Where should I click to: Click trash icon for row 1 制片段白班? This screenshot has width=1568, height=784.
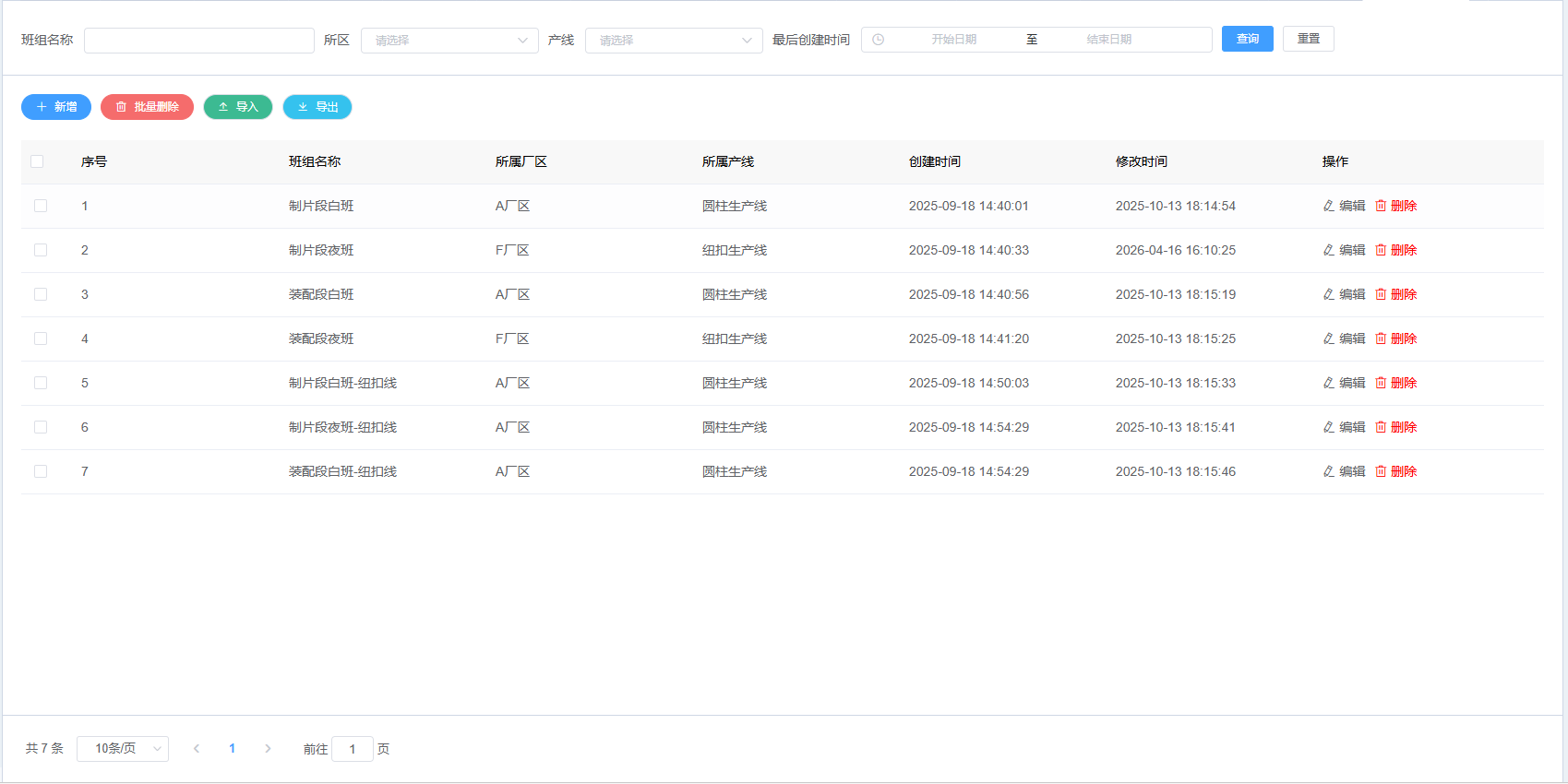tap(1381, 206)
